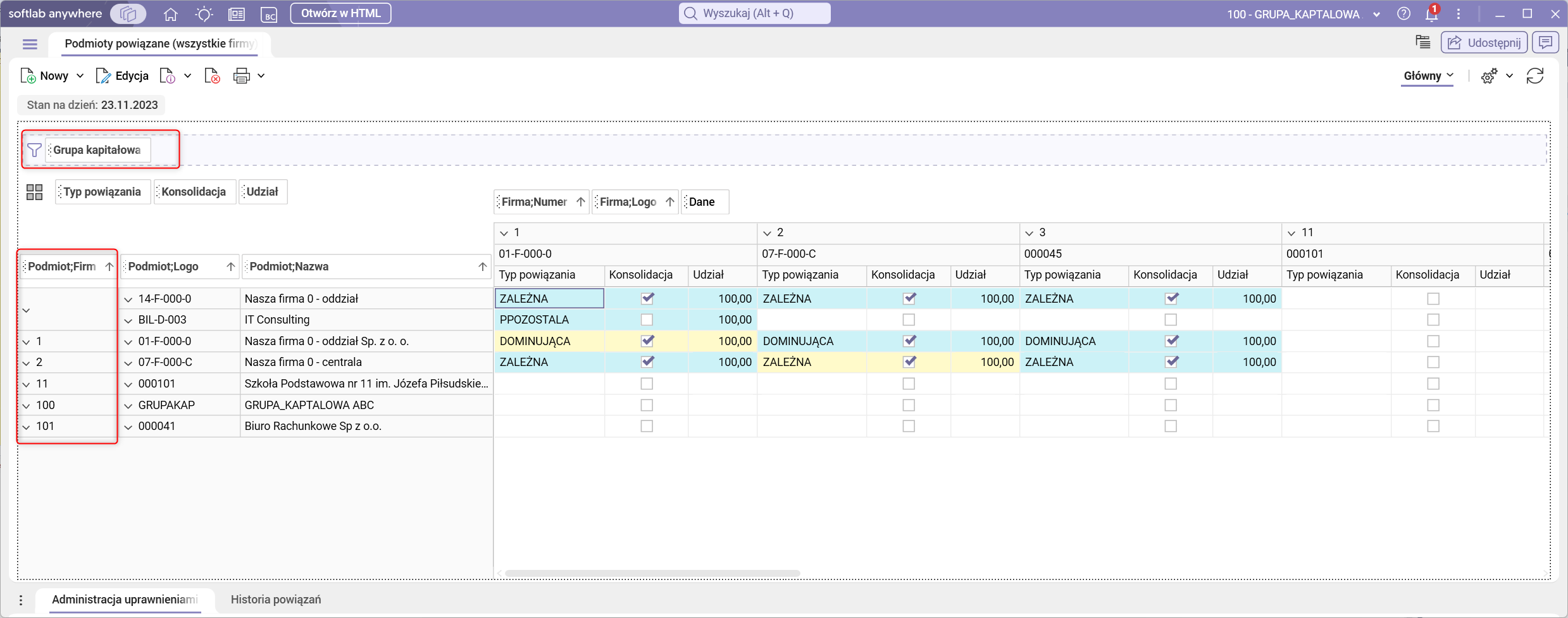Collapse firm column group 11
1568x618 pixels.
[1291, 233]
